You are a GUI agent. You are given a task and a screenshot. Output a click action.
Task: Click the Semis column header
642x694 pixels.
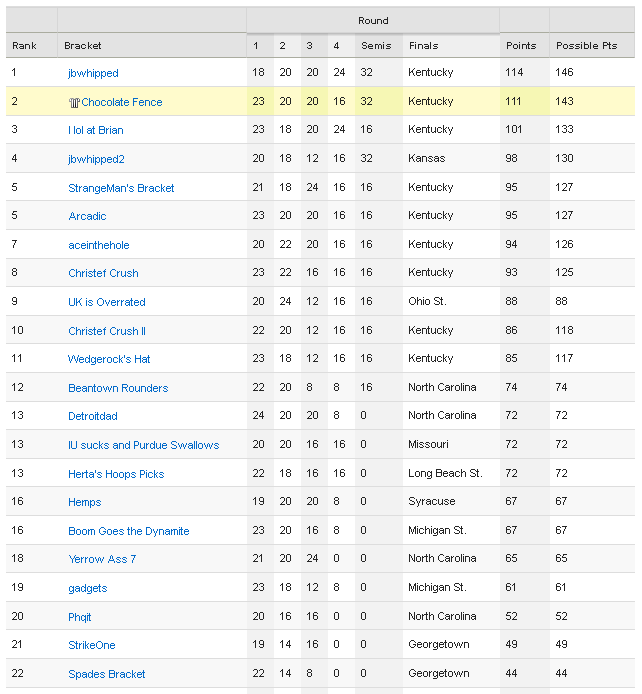click(376, 46)
